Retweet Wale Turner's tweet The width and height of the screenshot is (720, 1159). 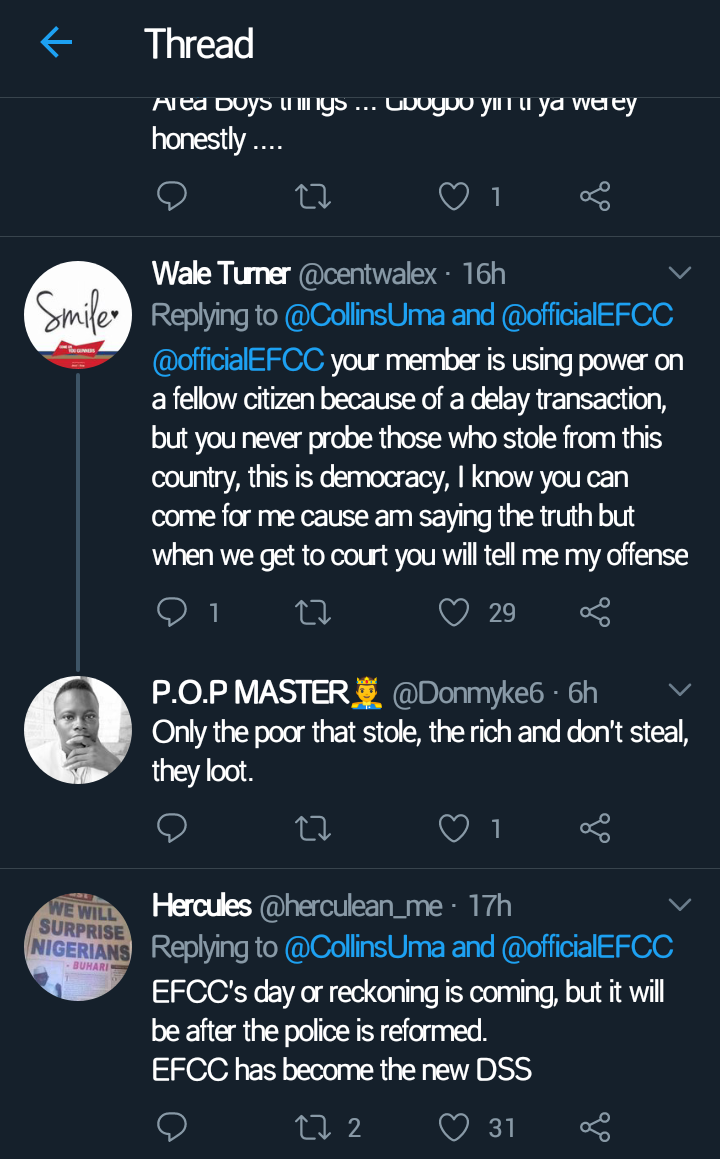point(313,611)
